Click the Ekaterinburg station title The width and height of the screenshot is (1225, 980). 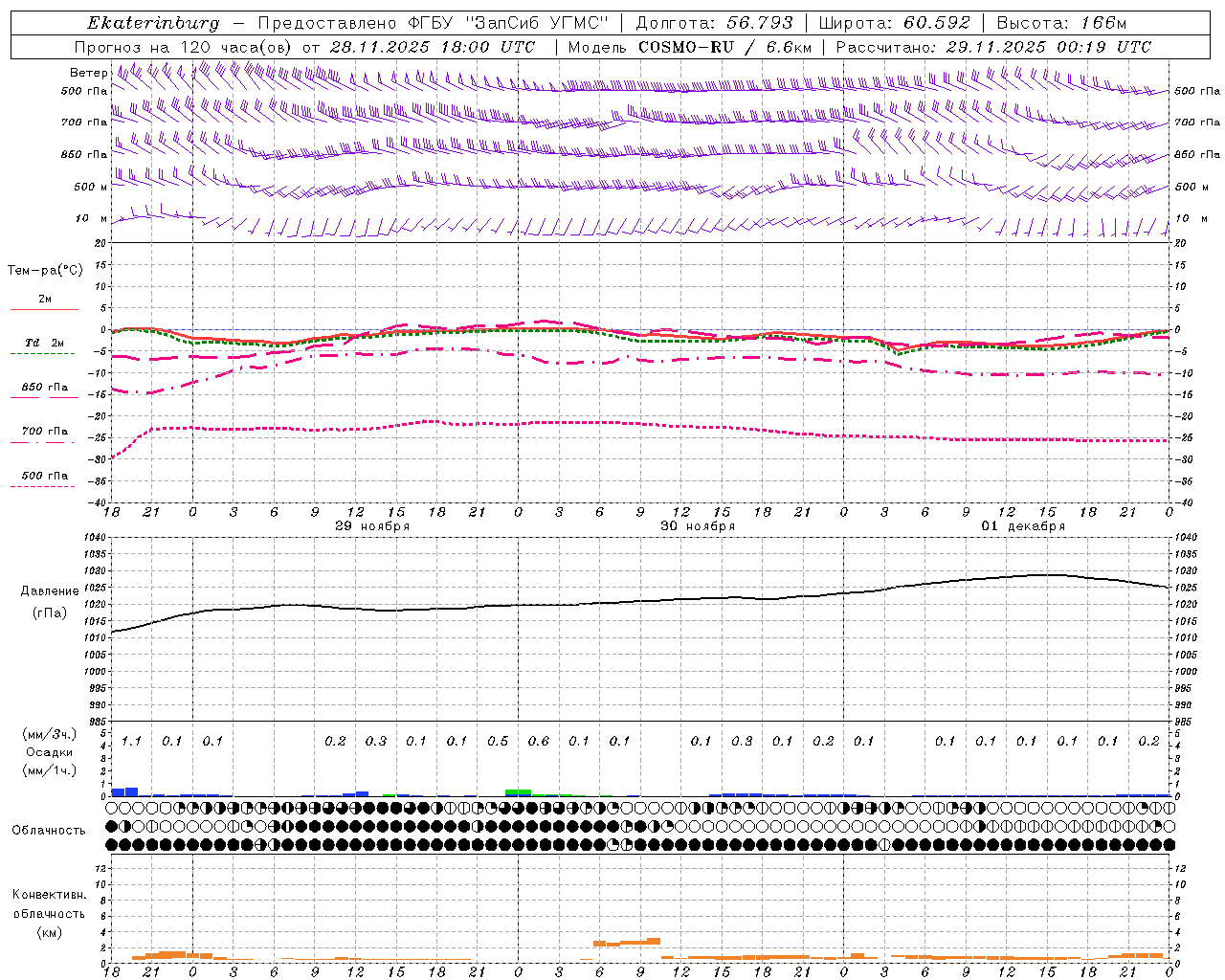(153, 23)
